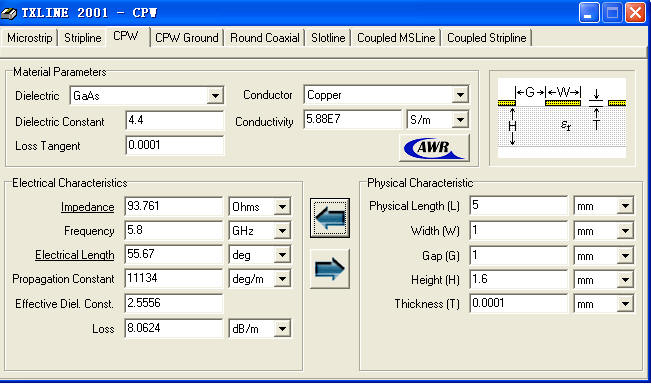Expand the conductivity S/m unit dropdown
The height and width of the screenshot is (384, 651).
tap(460, 120)
